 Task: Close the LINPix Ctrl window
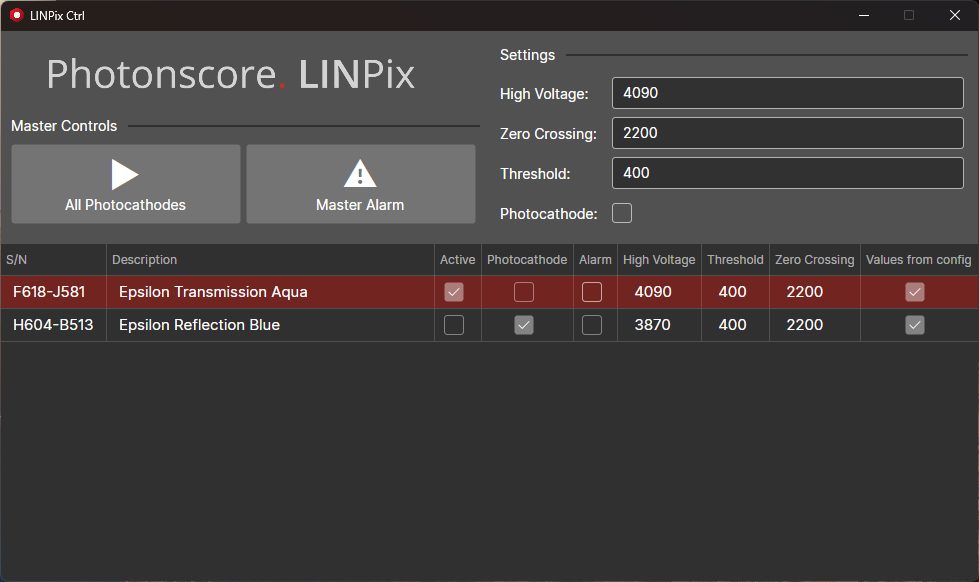(x=955, y=15)
